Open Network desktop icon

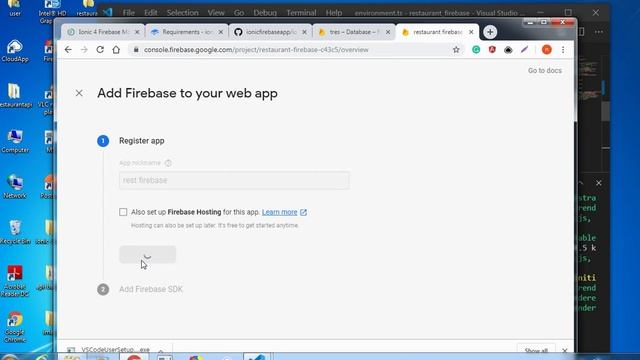point(15,187)
